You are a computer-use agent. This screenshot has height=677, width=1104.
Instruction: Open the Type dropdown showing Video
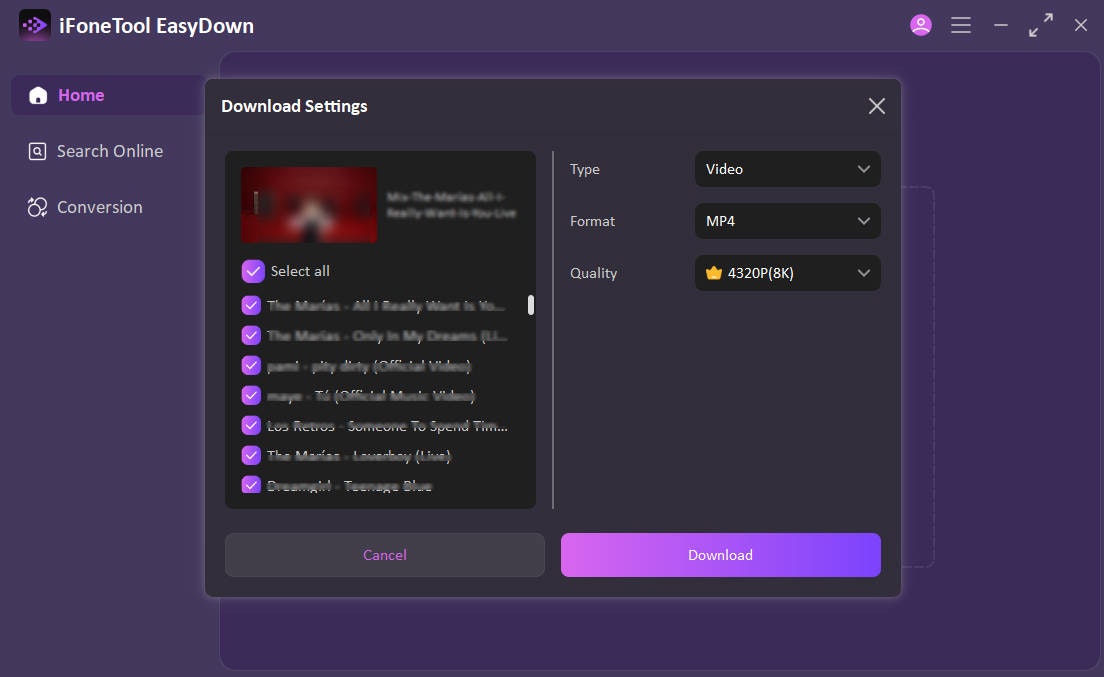point(787,169)
